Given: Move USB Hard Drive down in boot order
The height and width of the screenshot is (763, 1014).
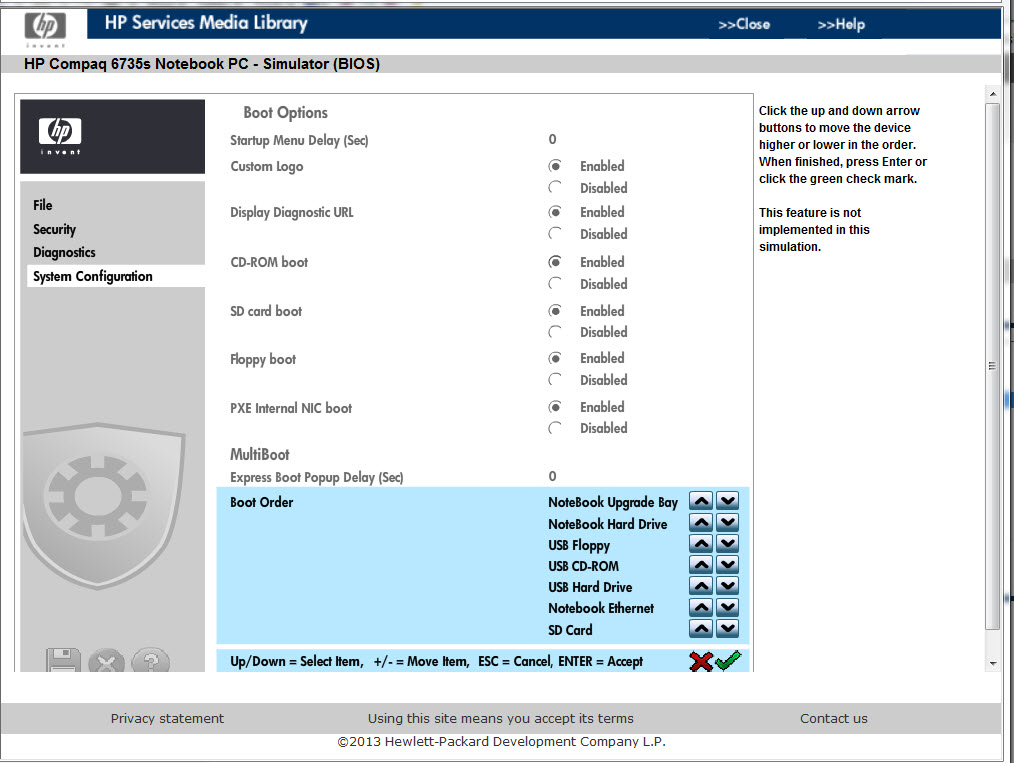Looking at the screenshot, I should pos(728,586).
